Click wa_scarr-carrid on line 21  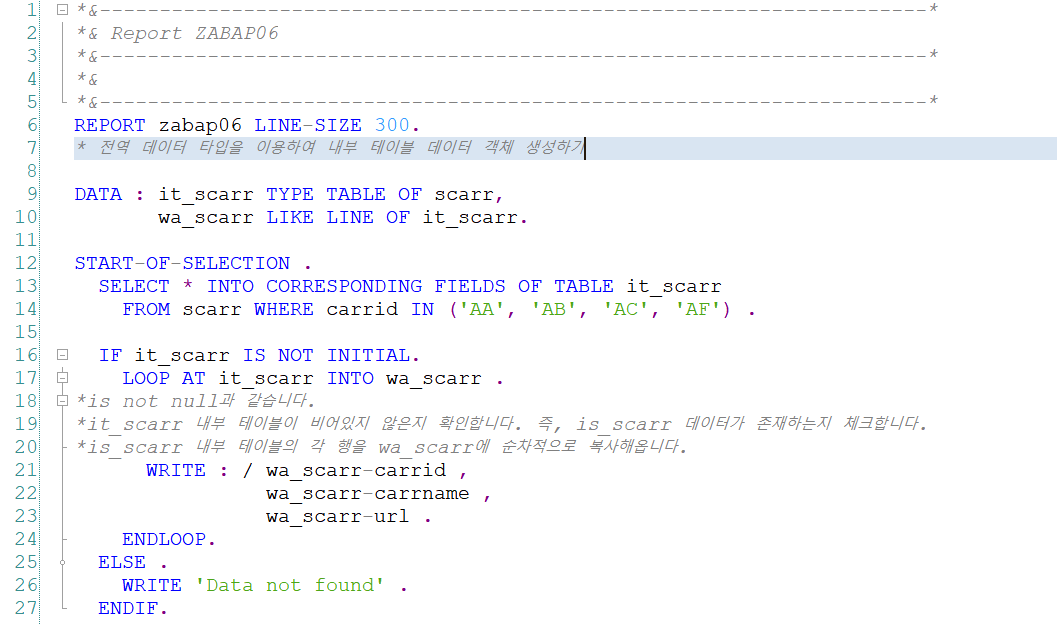click(356, 471)
